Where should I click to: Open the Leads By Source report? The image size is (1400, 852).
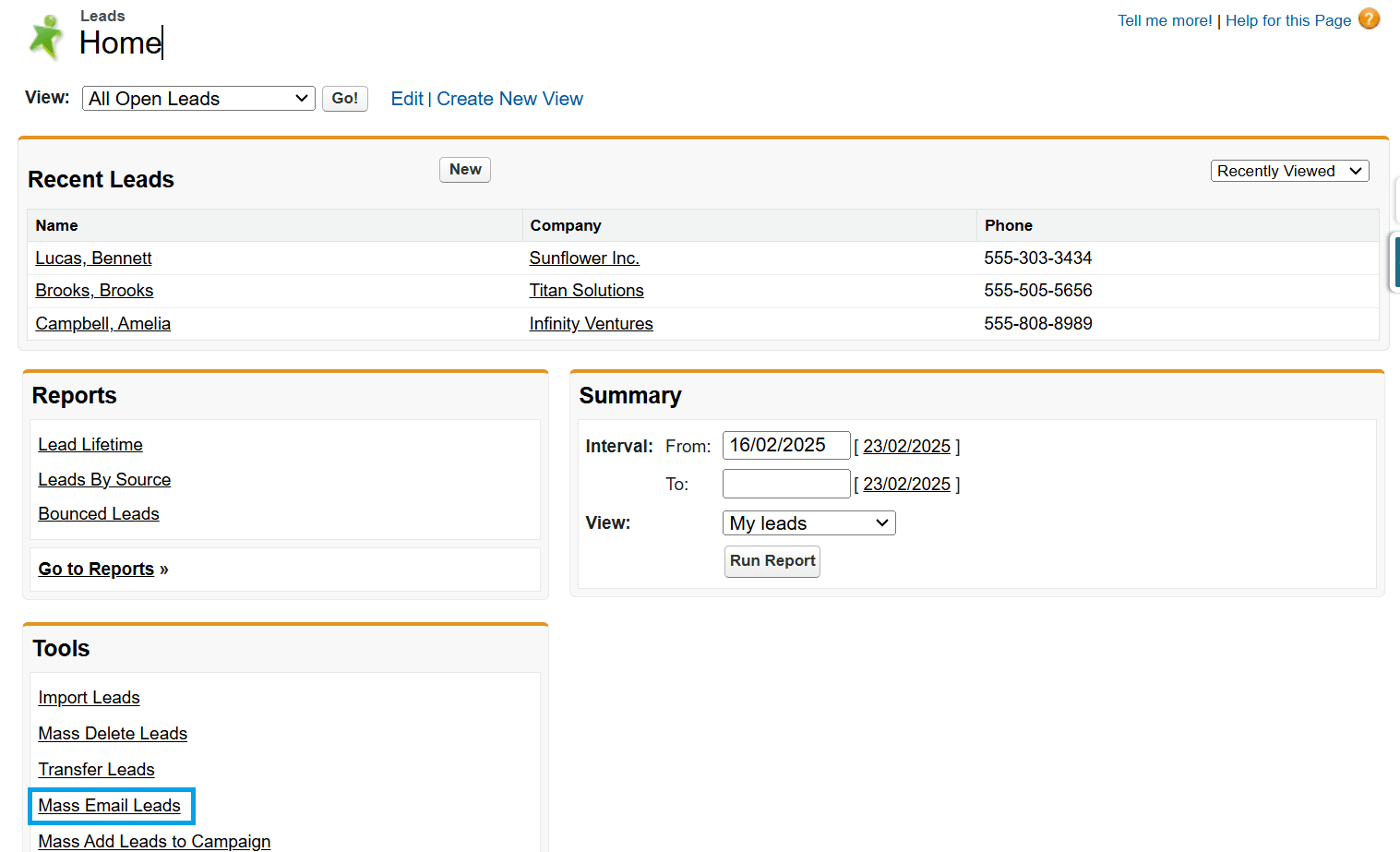pyautogui.click(x=104, y=480)
